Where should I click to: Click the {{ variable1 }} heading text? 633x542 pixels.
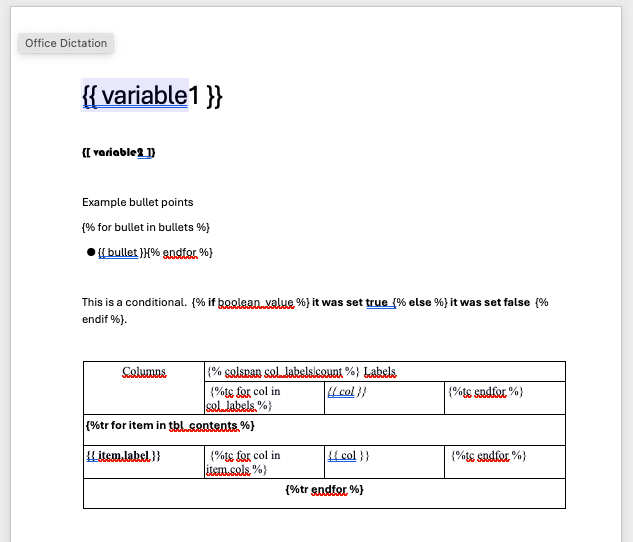point(152,95)
